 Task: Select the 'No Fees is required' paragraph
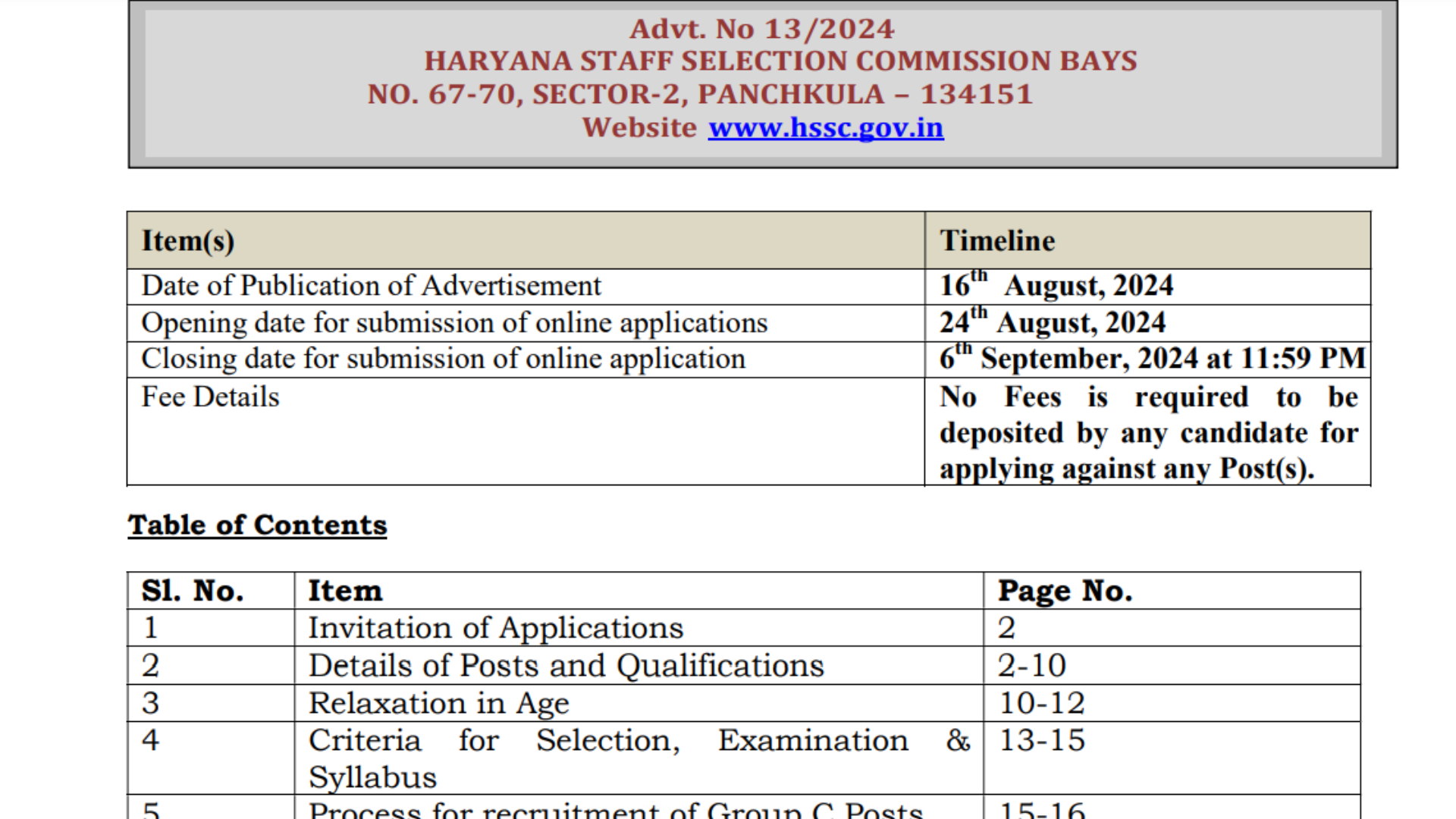tap(1149, 433)
